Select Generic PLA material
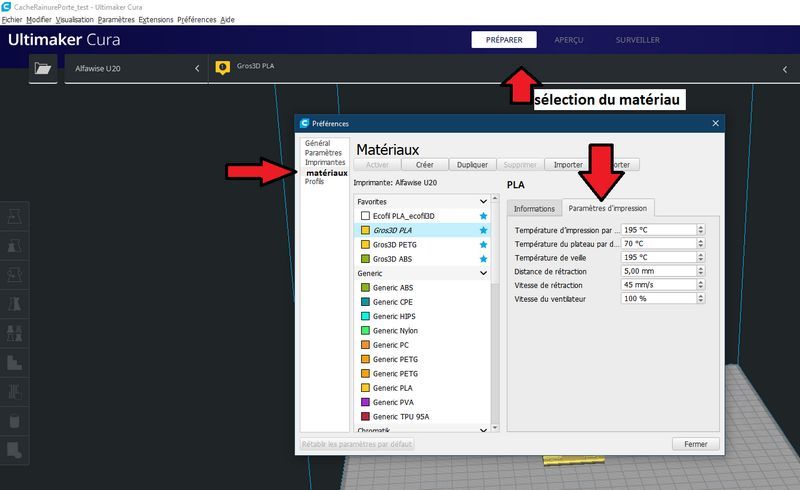This screenshot has height=490, width=800. point(422,387)
